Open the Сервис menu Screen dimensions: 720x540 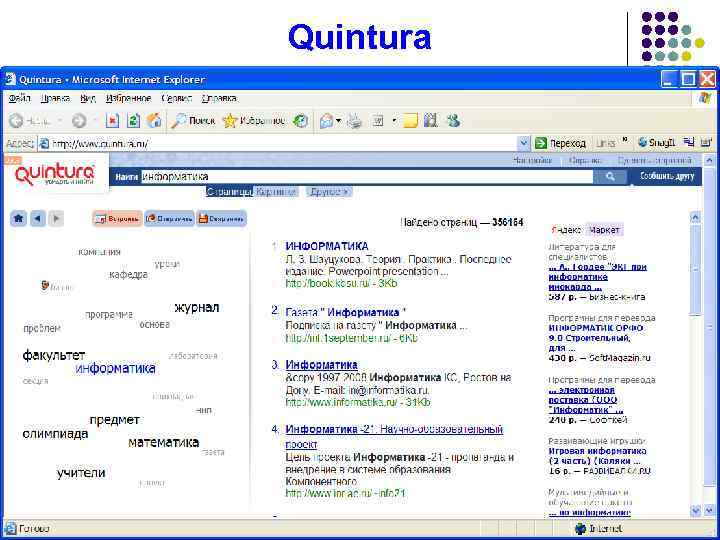[176, 98]
